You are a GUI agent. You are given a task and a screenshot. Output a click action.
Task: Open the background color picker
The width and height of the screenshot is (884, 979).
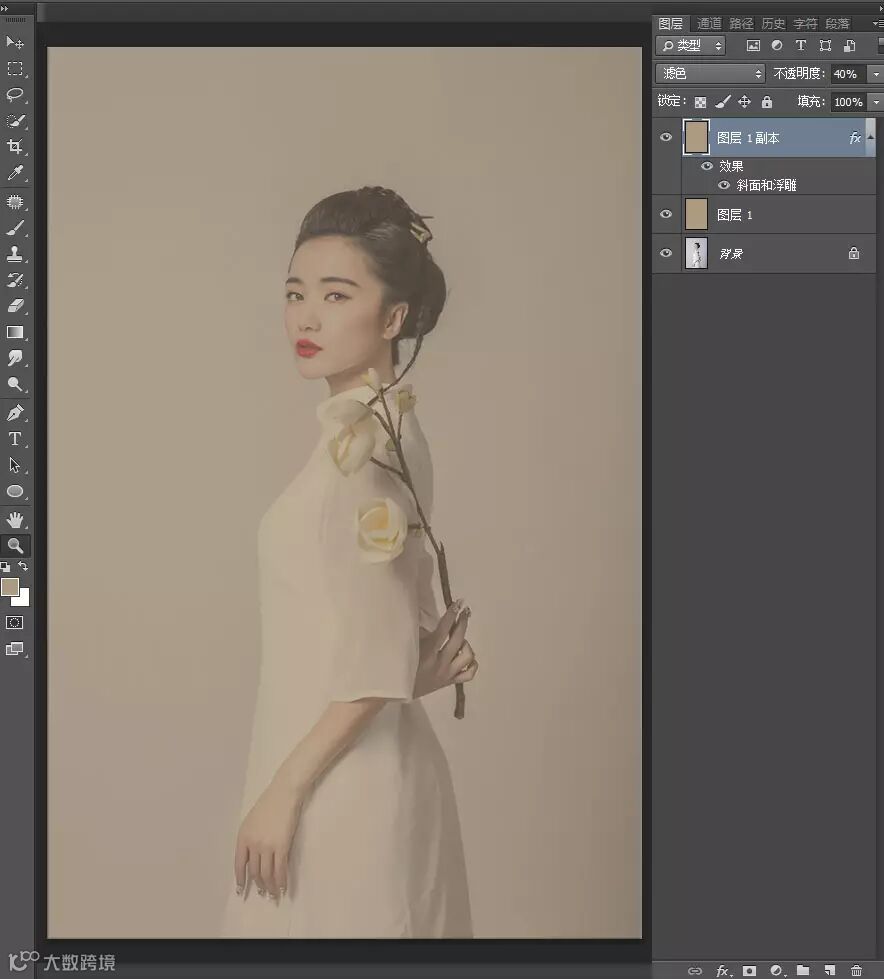tap(24, 600)
